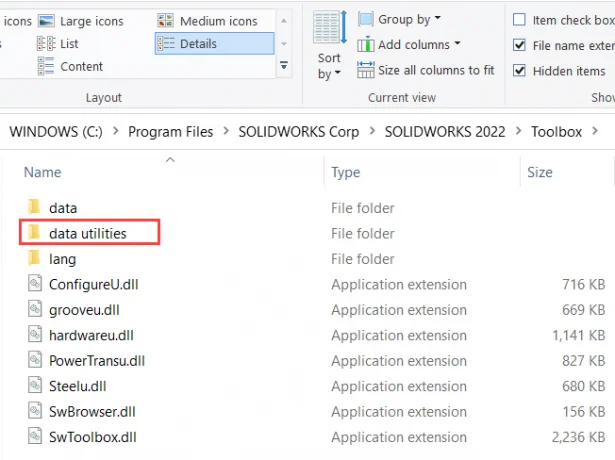This screenshot has height=460, width=615.
Task: Go to SOLIDWORKS Corp in address path
Action: click(x=298, y=132)
